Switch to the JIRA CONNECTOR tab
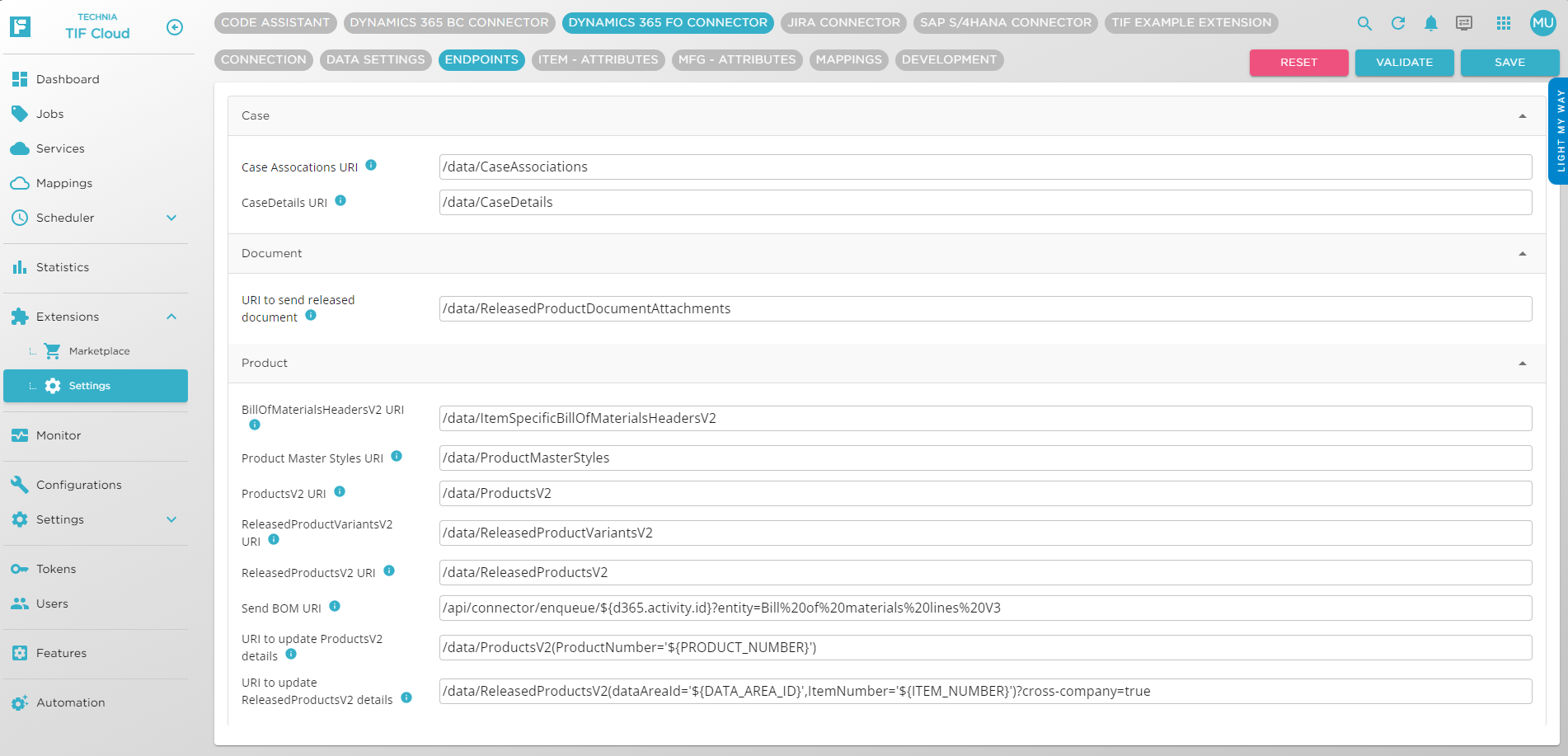The height and width of the screenshot is (756, 1568). coord(843,22)
